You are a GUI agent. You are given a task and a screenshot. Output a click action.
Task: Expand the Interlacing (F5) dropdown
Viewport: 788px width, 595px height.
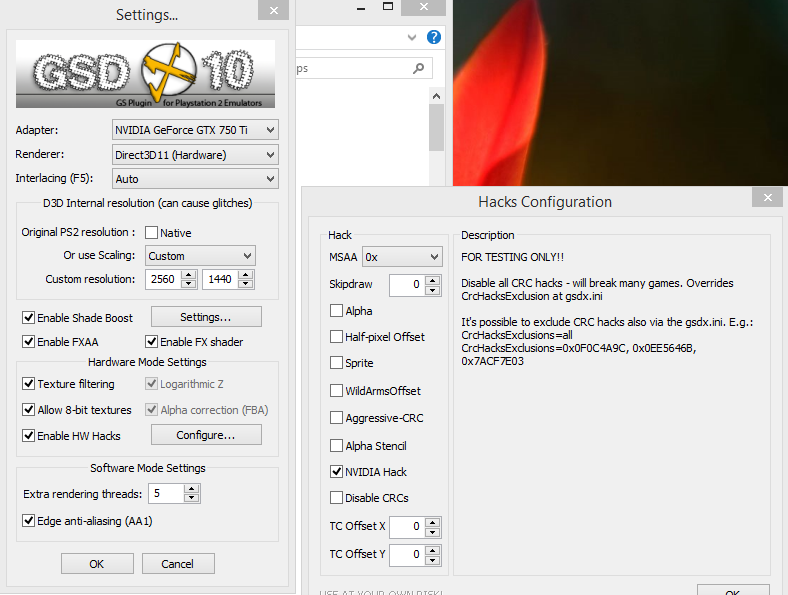click(195, 179)
